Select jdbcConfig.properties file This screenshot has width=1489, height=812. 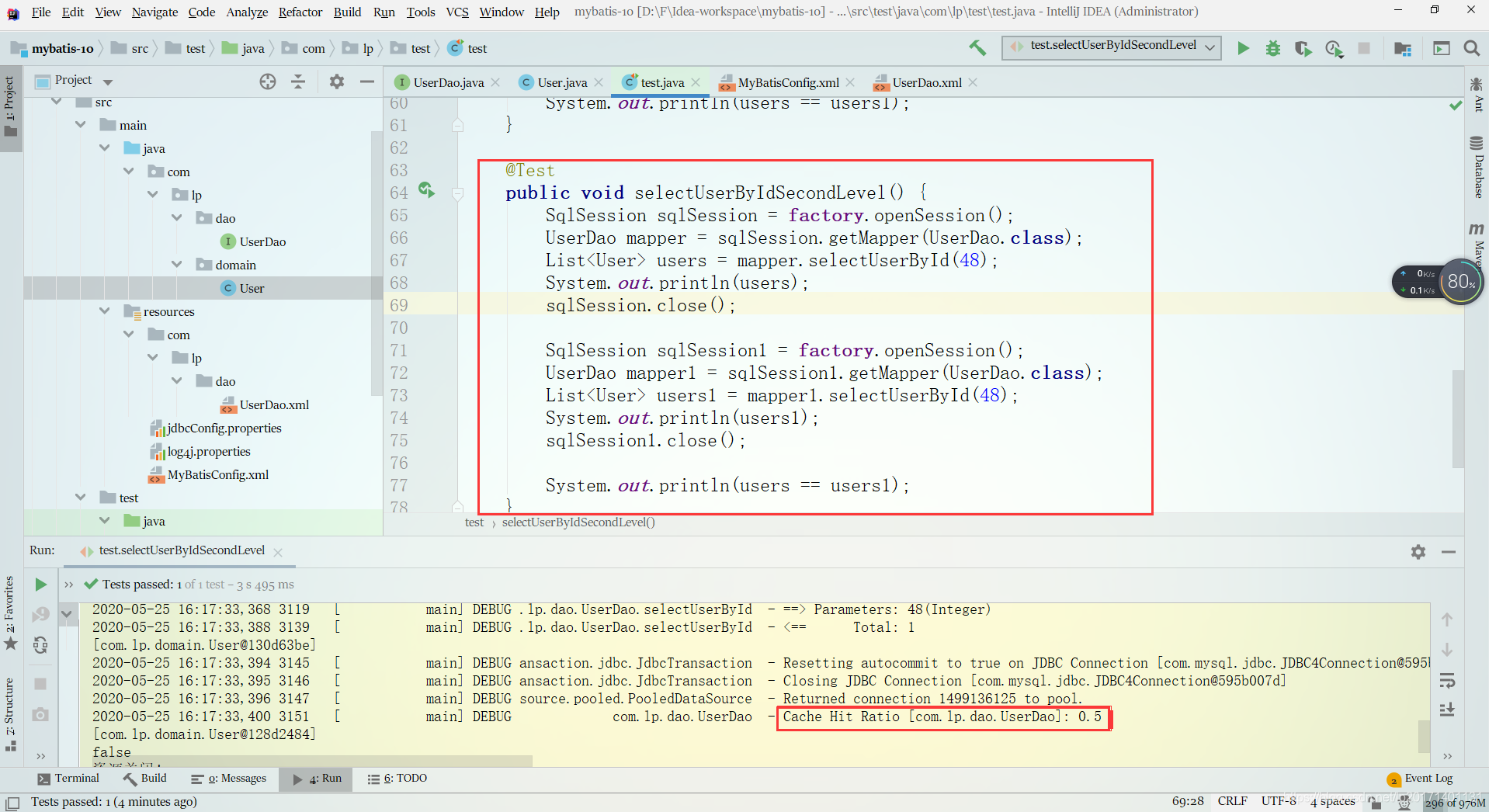click(x=216, y=428)
